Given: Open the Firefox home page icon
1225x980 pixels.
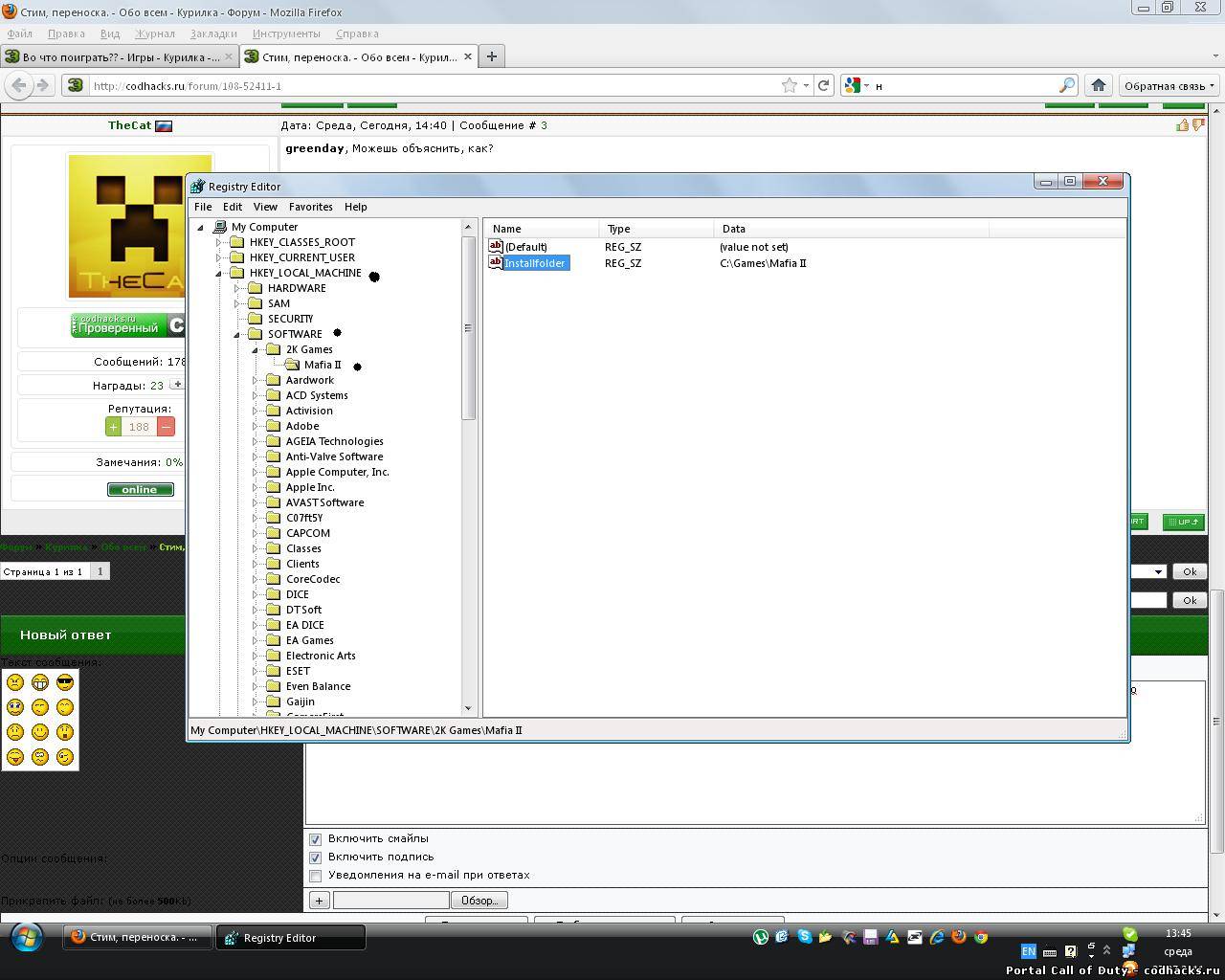Looking at the screenshot, I should point(1099,85).
